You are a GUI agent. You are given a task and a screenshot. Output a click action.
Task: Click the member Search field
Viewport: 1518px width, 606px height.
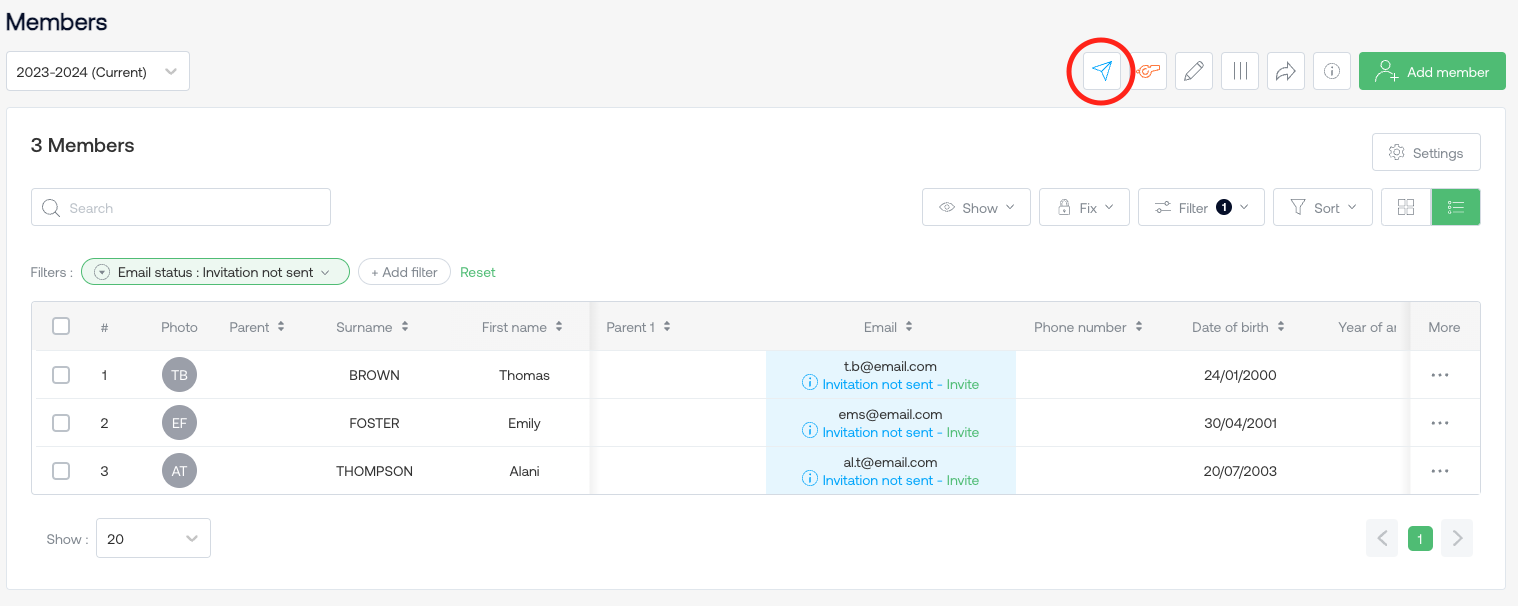[x=181, y=207]
